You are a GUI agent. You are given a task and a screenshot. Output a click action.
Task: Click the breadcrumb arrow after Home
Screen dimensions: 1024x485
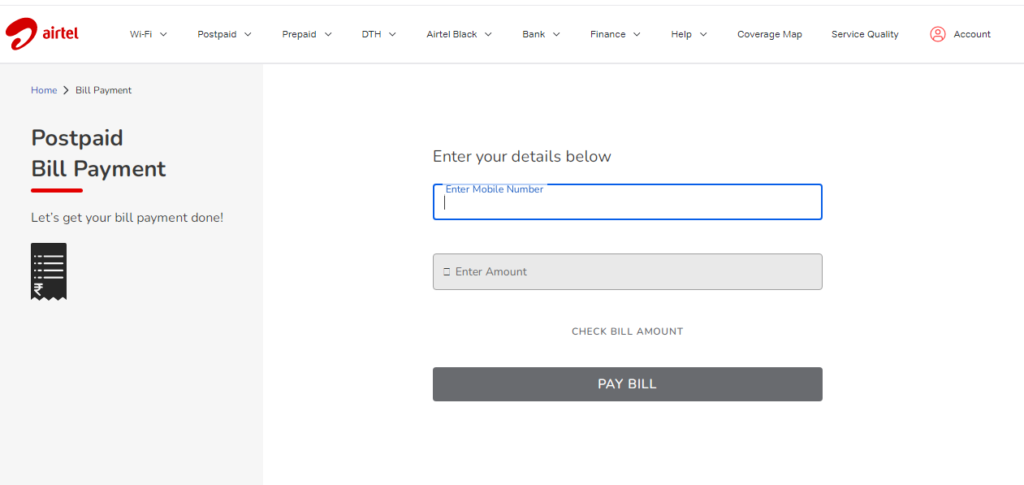coord(66,91)
